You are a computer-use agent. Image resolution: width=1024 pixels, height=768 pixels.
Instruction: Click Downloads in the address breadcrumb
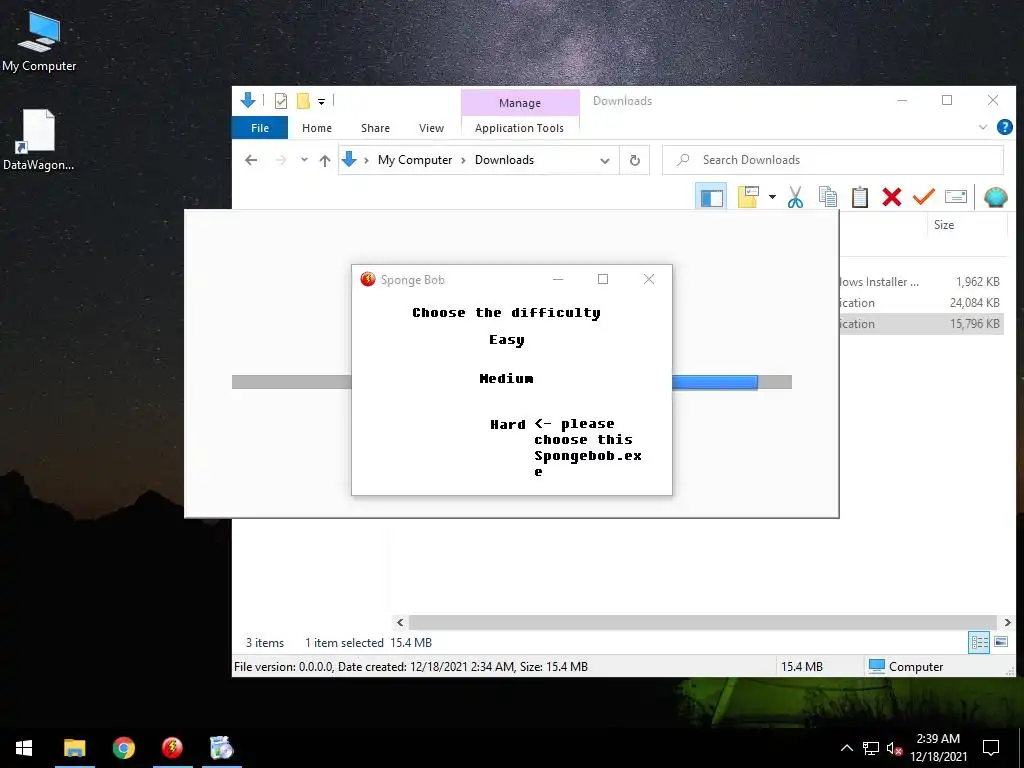504,160
